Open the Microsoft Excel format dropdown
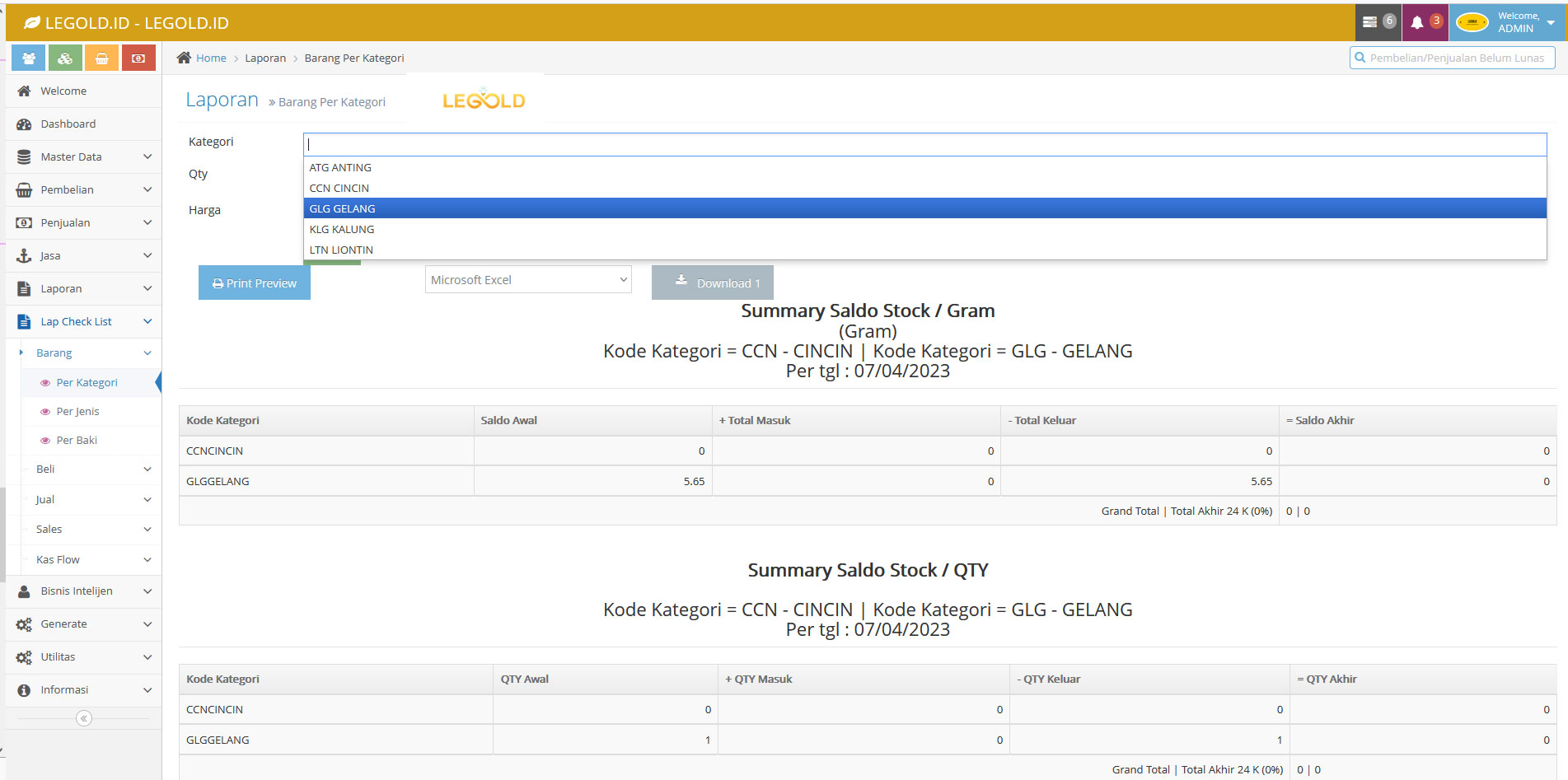Image resolution: width=1568 pixels, height=780 pixels. [x=527, y=279]
